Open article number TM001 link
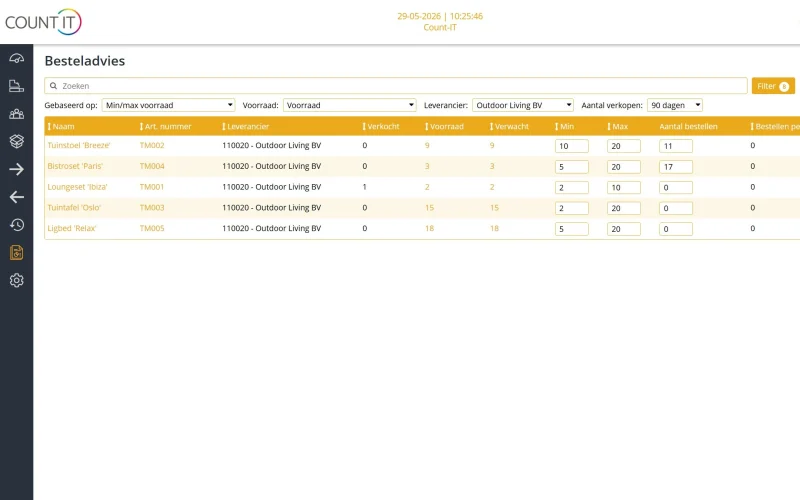Screen dimensions: 800x500 (152, 187)
